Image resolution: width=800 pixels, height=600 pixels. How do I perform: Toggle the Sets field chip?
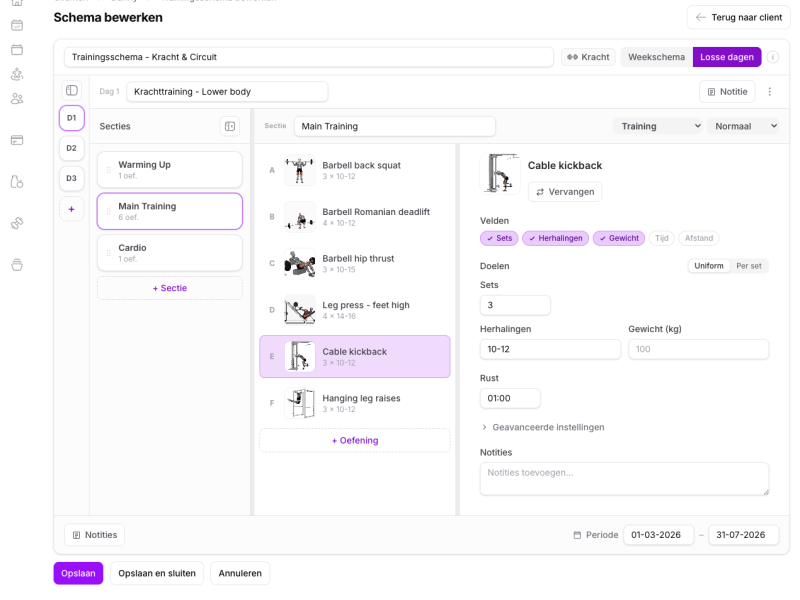pyautogui.click(x=499, y=238)
